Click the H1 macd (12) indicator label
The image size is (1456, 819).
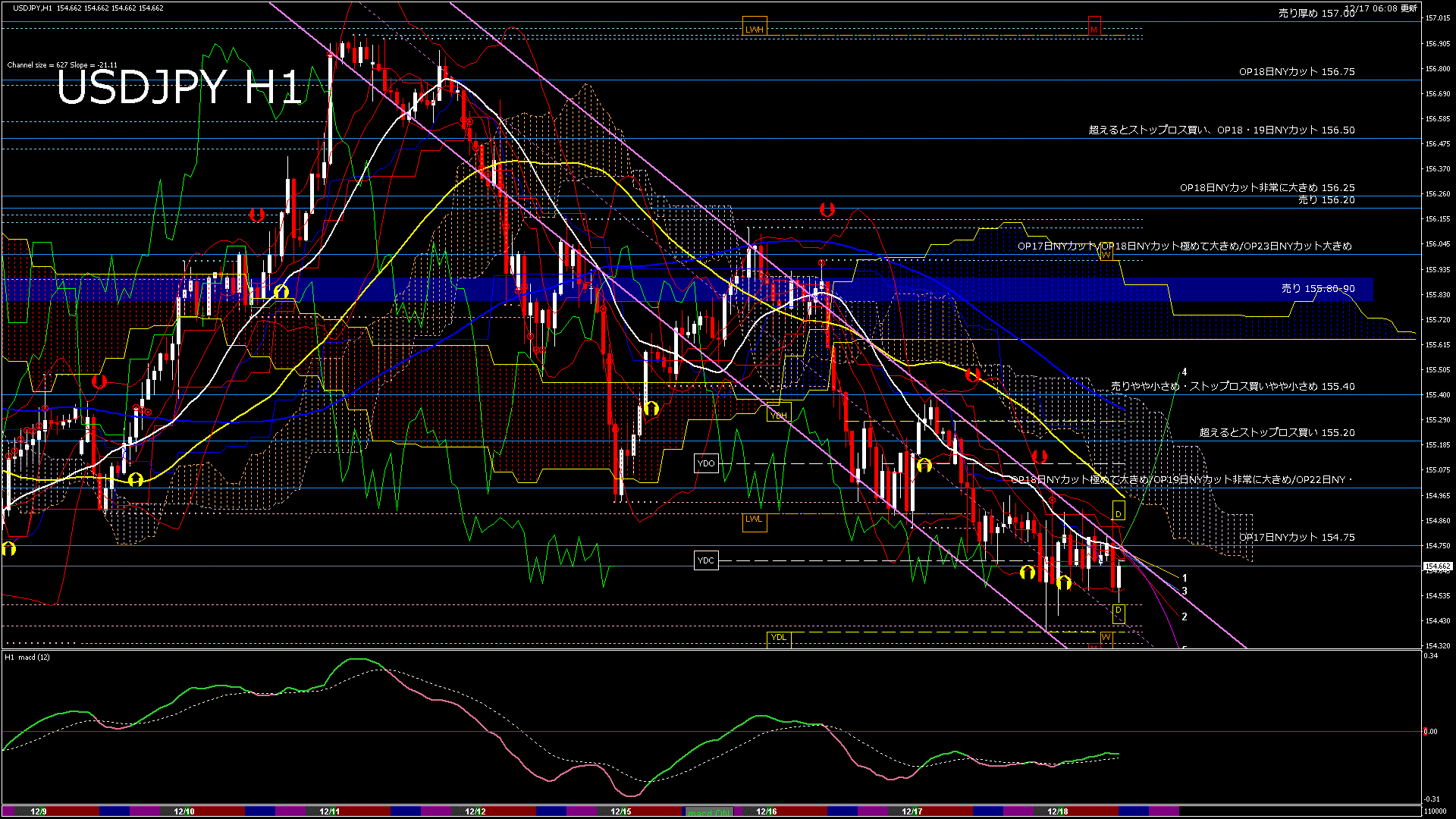pos(27,657)
